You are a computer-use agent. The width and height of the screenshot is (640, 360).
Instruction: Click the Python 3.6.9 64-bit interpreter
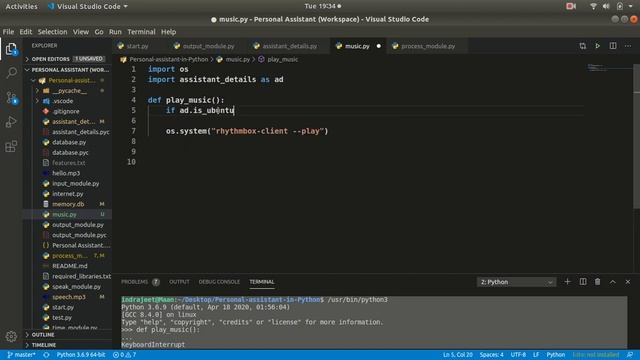click(x=81, y=355)
